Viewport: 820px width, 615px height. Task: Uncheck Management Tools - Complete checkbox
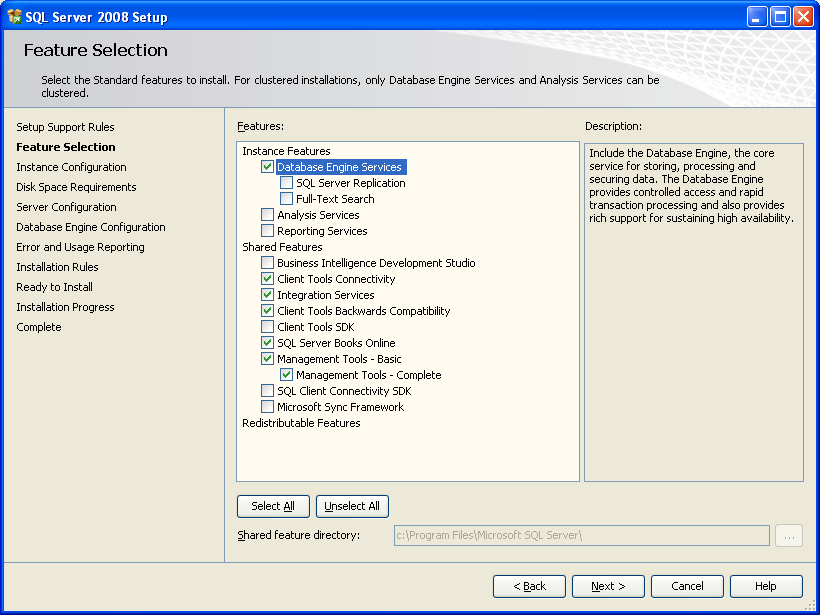point(286,374)
